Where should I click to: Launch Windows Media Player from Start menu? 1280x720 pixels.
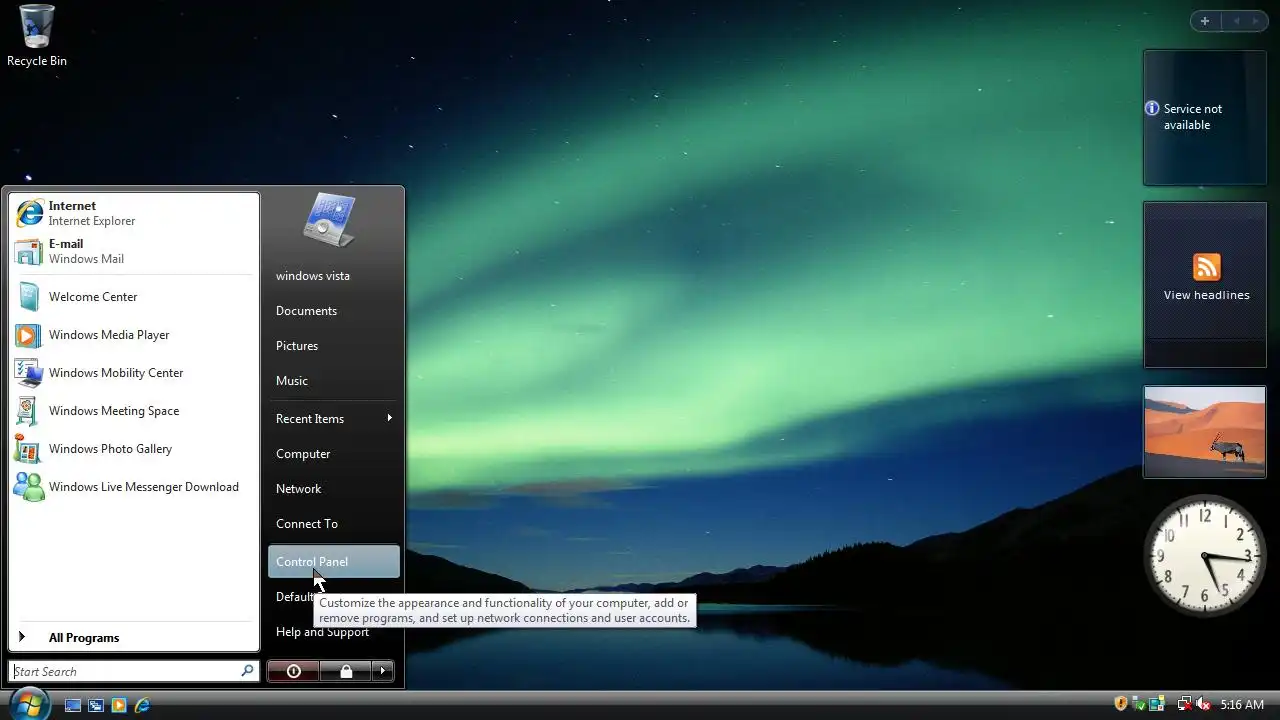[x=134, y=335]
